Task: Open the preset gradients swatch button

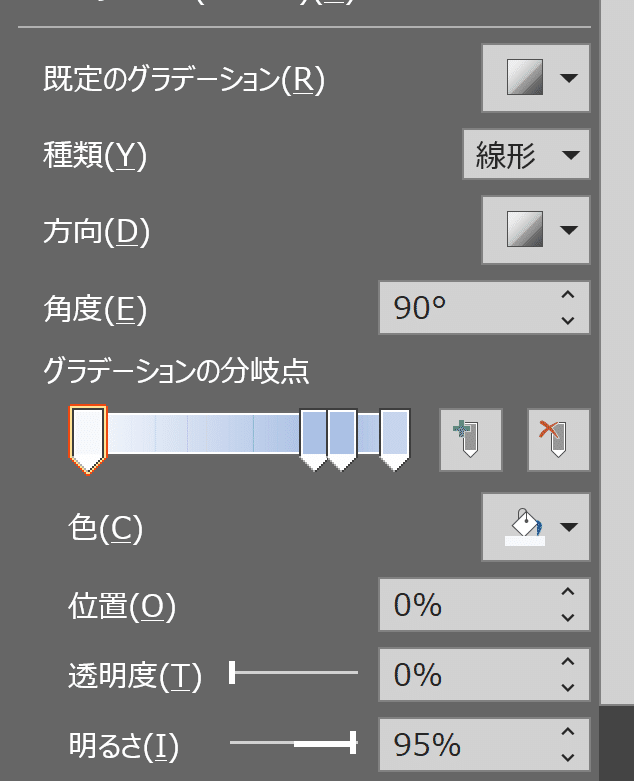Action: [x=524, y=78]
